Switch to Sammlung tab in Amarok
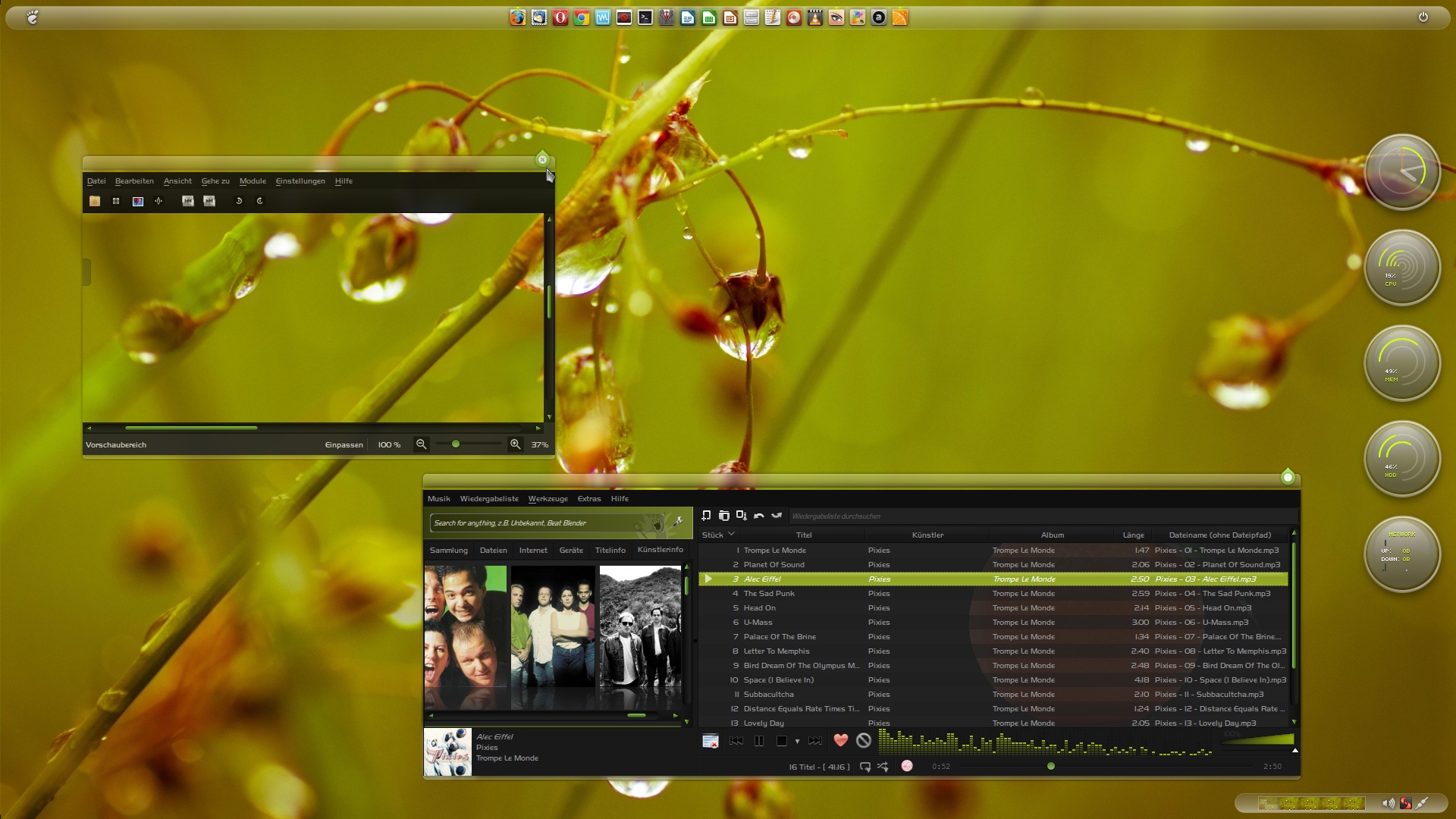Image resolution: width=1456 pixels, height=819 pixels. point(449,551)
